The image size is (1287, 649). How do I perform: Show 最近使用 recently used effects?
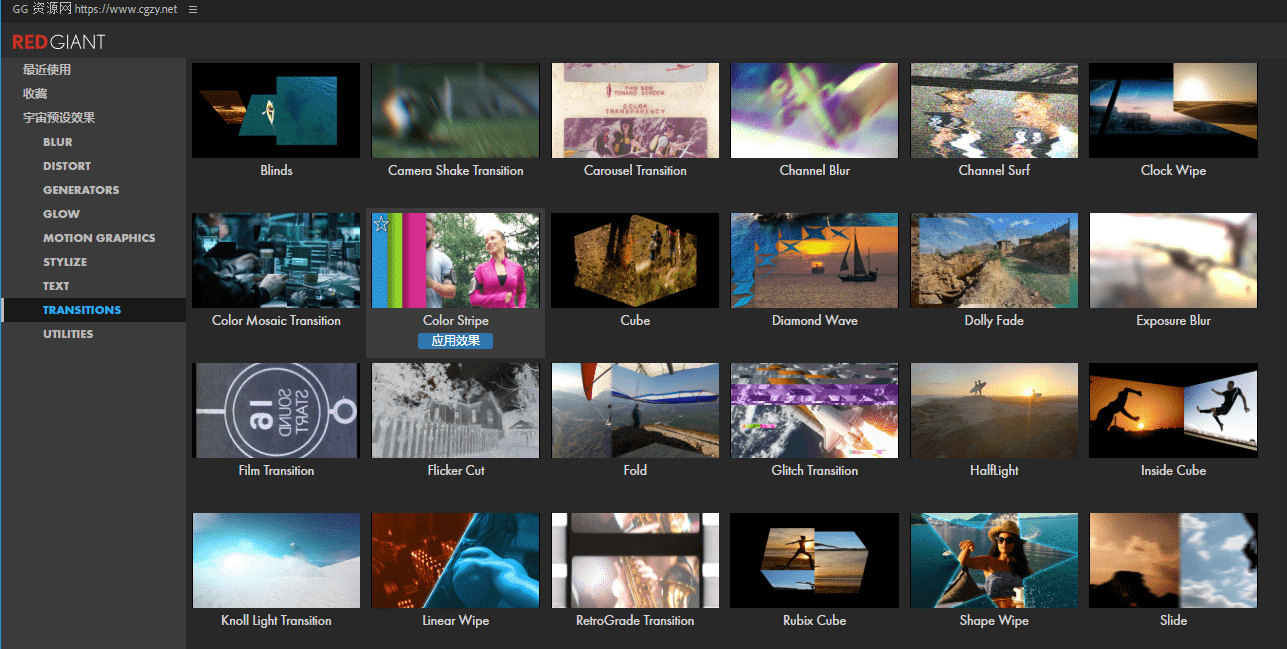coord(47,70)
